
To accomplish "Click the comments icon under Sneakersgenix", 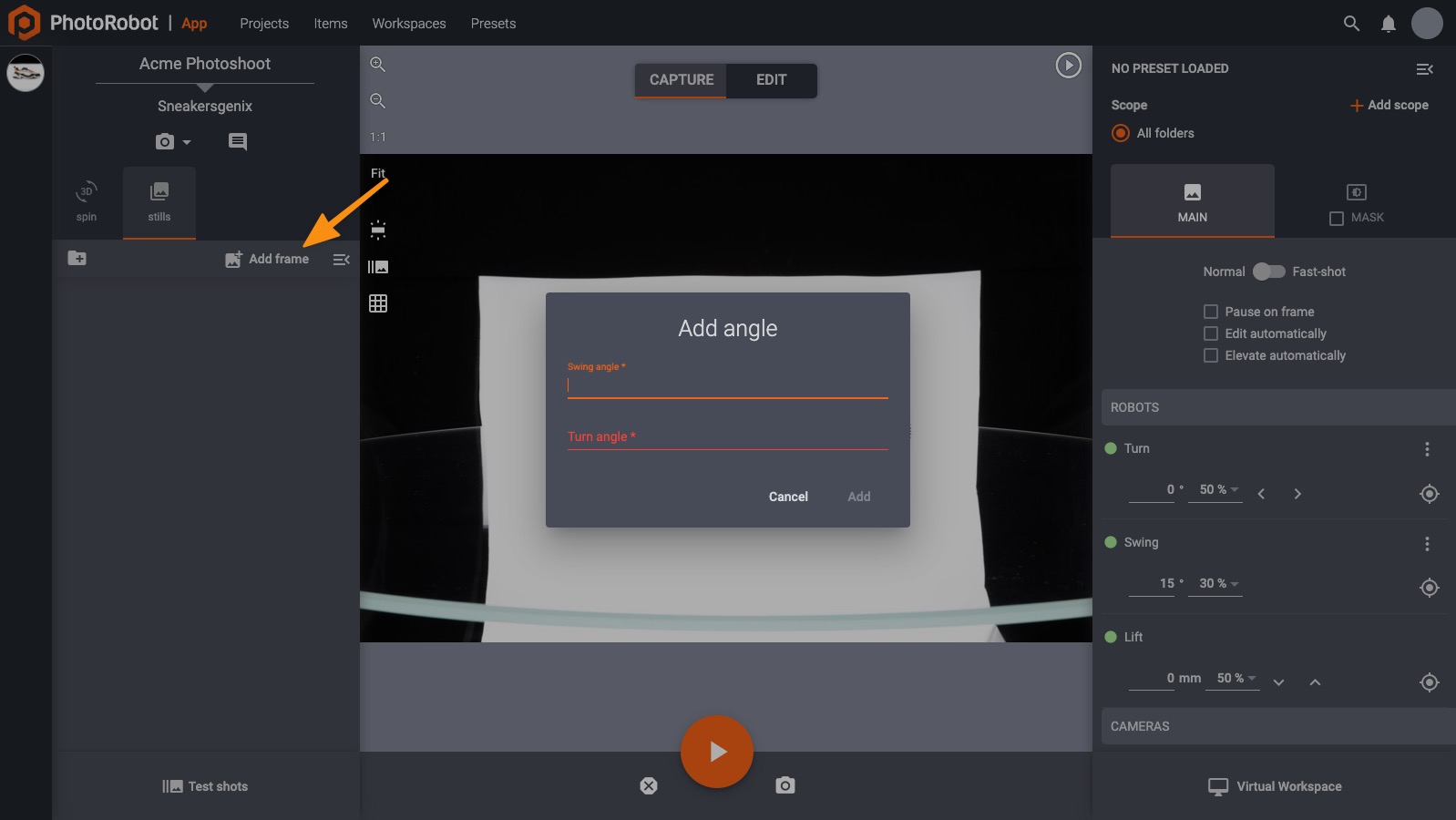I will 238,141.
